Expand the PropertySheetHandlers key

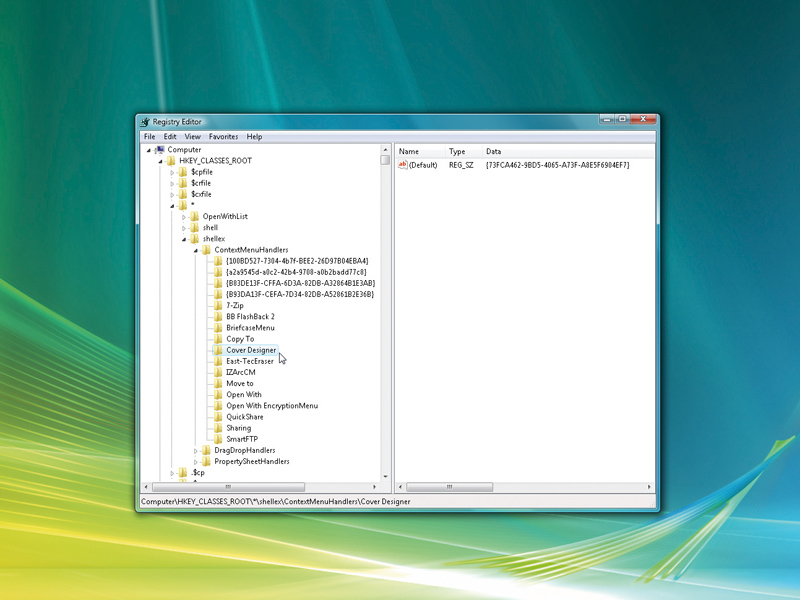click(196, 462)
